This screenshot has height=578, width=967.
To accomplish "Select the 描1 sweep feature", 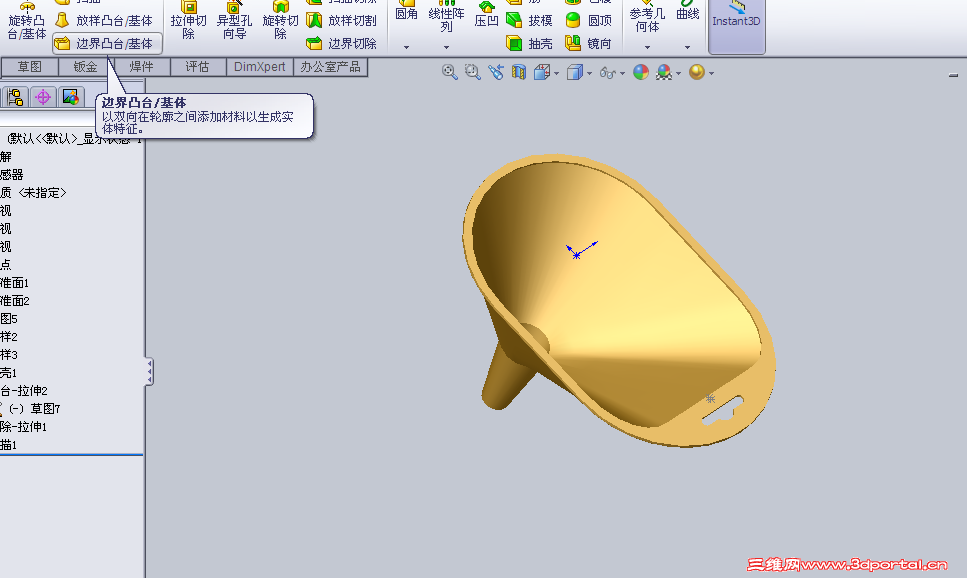I will tap(9, 445).
